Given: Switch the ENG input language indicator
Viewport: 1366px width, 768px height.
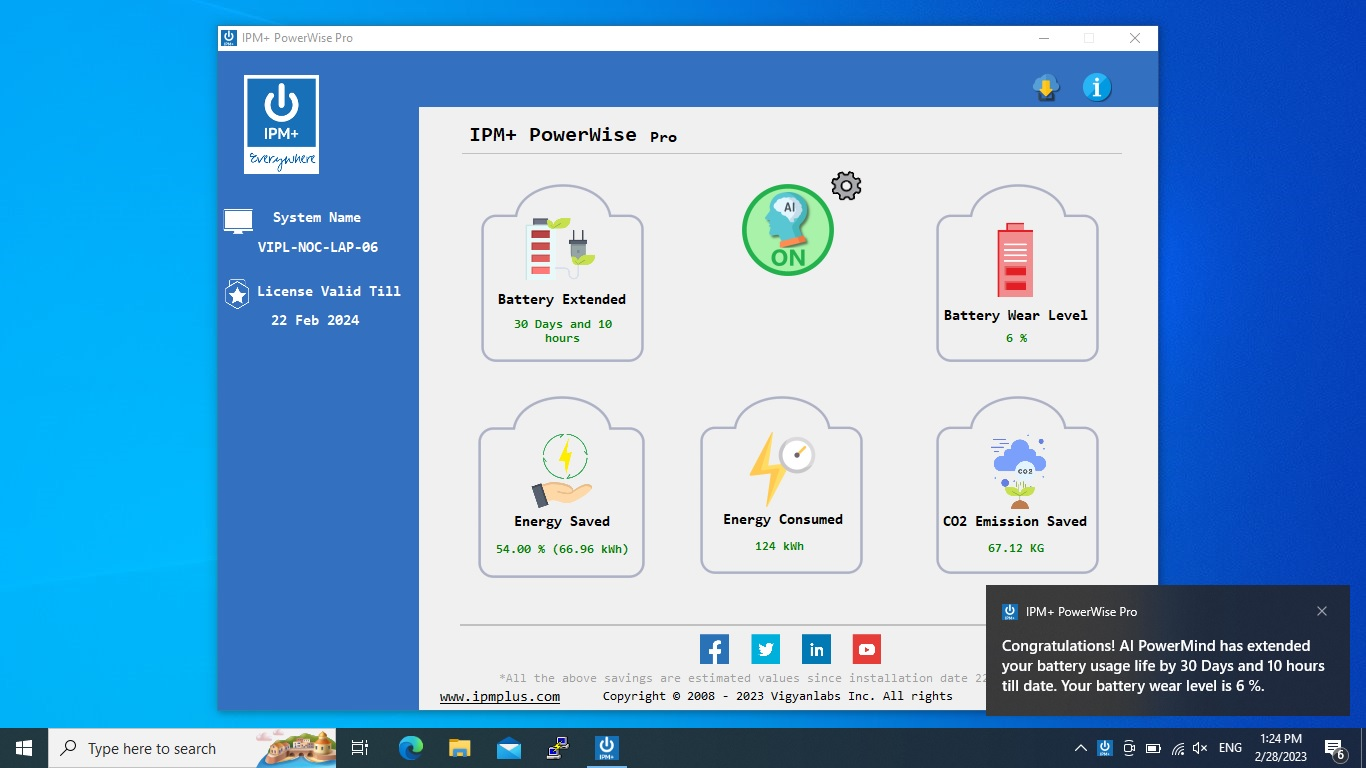Looking at the screenshot, I should click(x=1230, y=748).
